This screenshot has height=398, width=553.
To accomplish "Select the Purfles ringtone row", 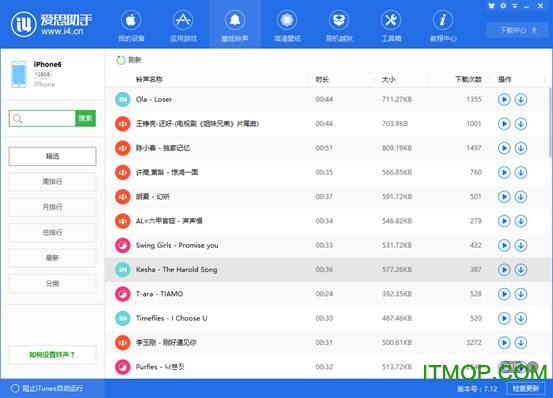I will click(327, 367).
